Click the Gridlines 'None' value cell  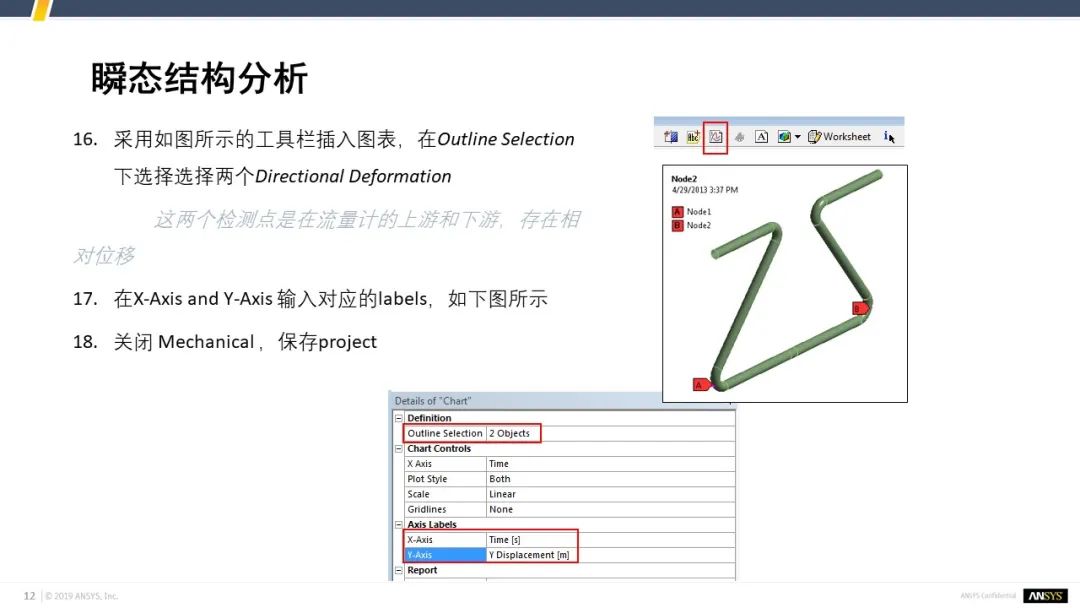610,510
